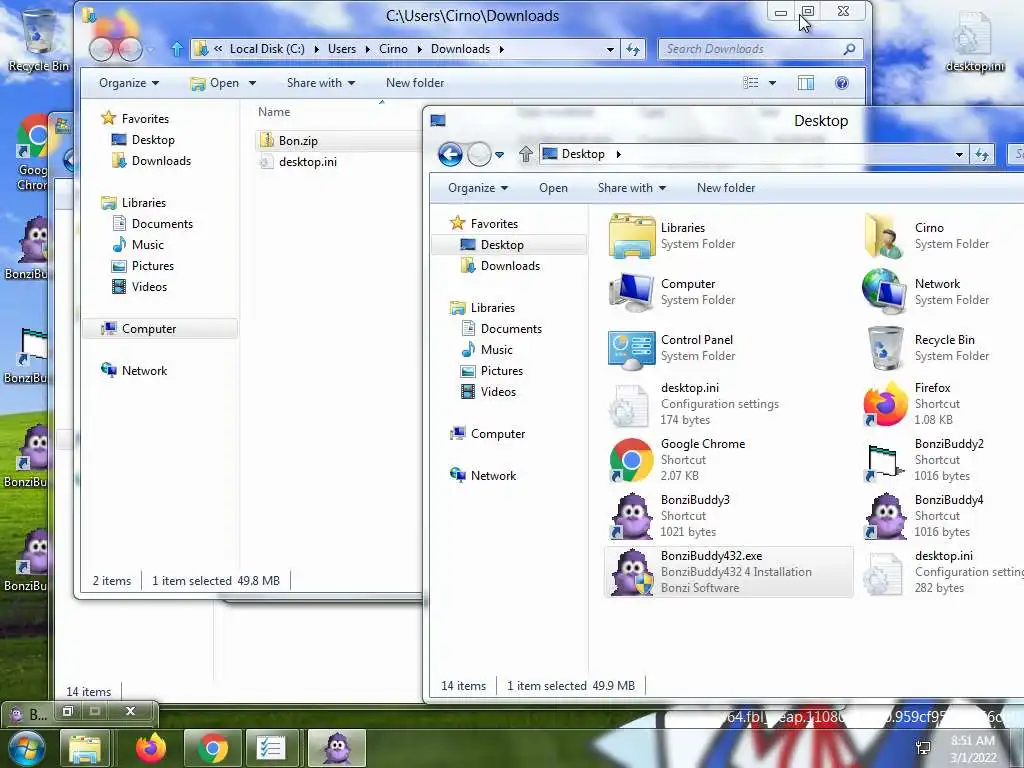Open Chrome from the taskbar
Image resolution: width=1024 pixels, height=768 pixels.
[x=213, y=748]
